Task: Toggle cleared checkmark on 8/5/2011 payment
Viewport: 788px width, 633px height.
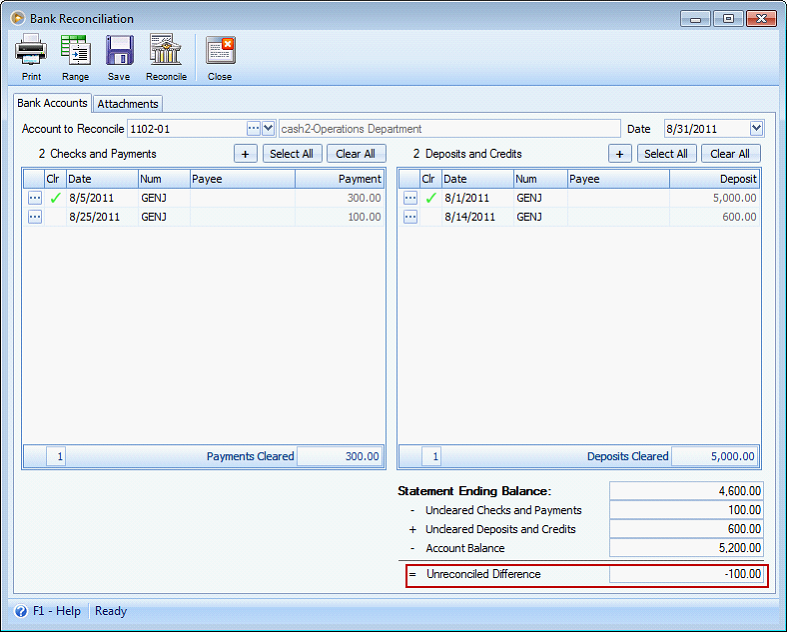Action: (x=55, y=198)
